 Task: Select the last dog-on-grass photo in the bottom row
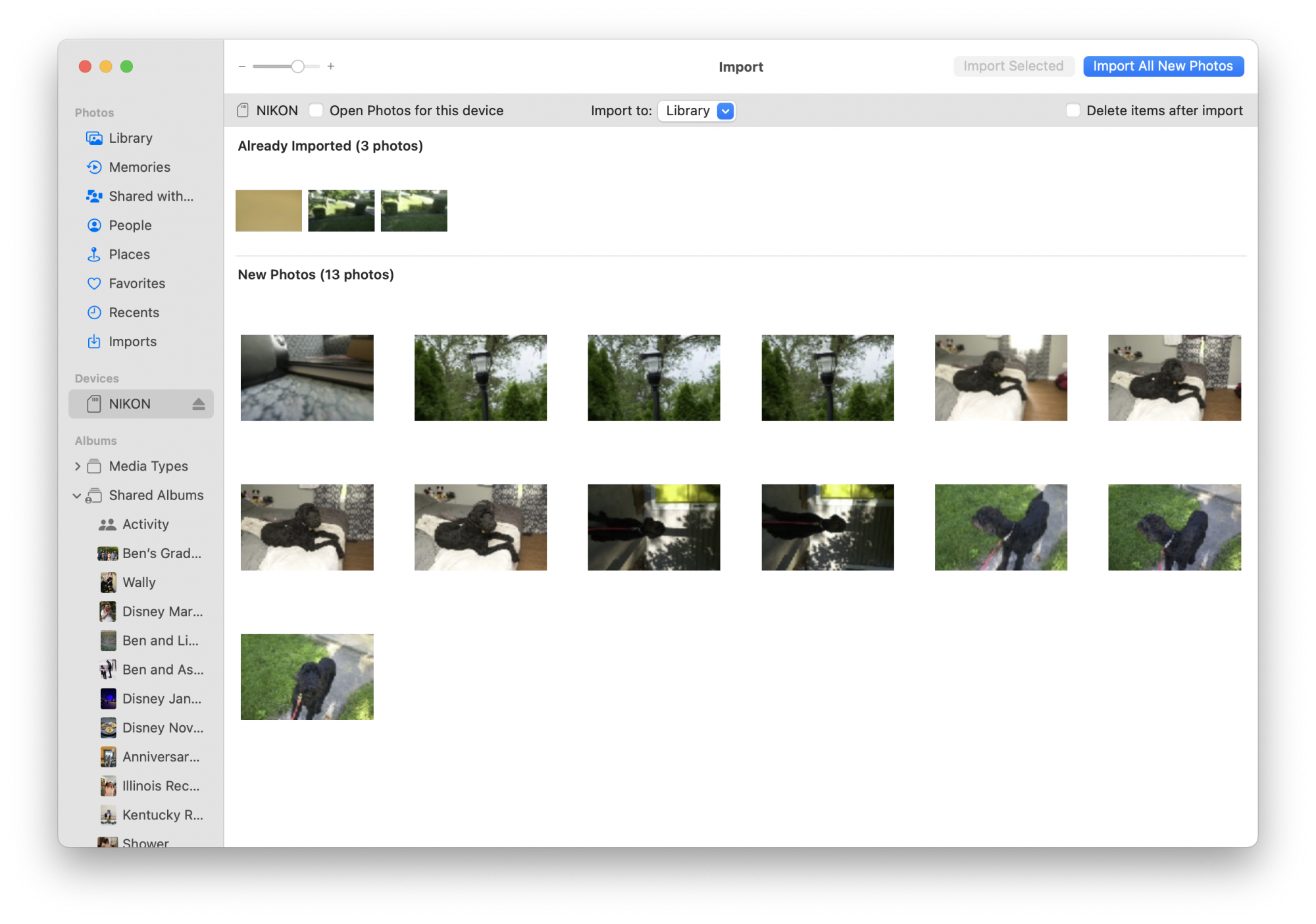click(307, 677)
